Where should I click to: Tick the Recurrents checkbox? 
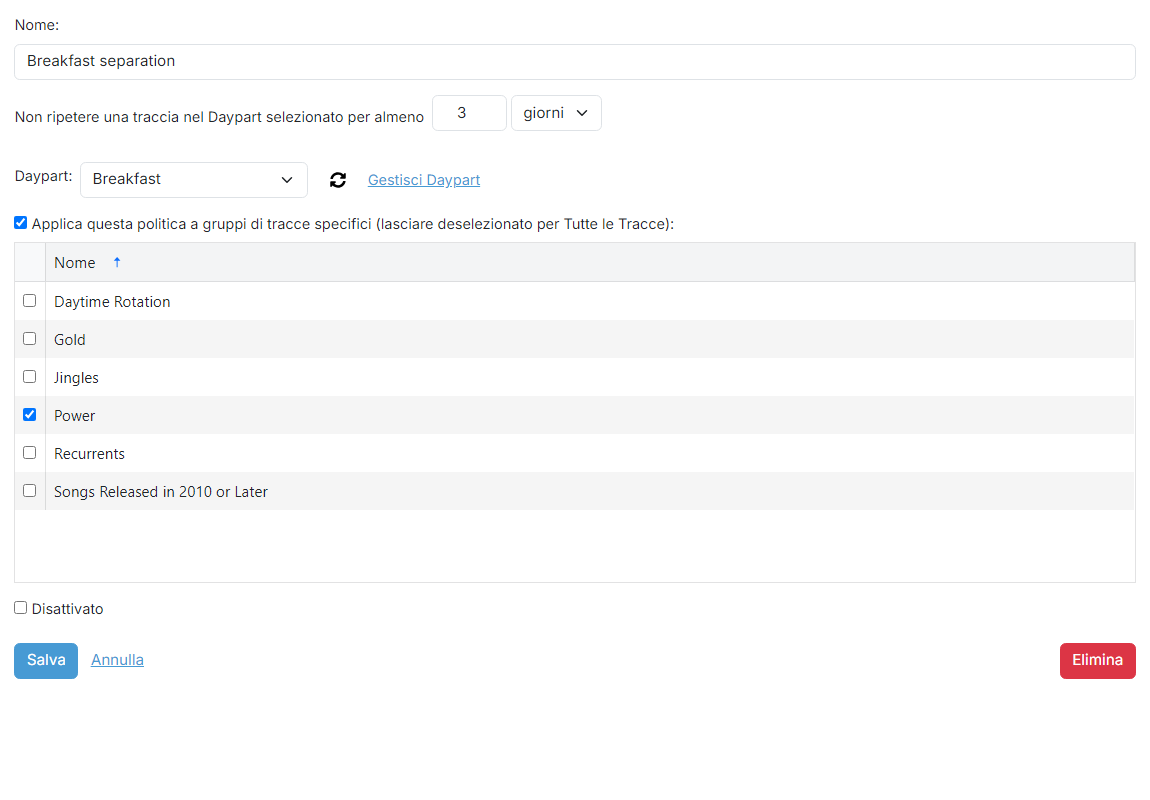point(29,453)
